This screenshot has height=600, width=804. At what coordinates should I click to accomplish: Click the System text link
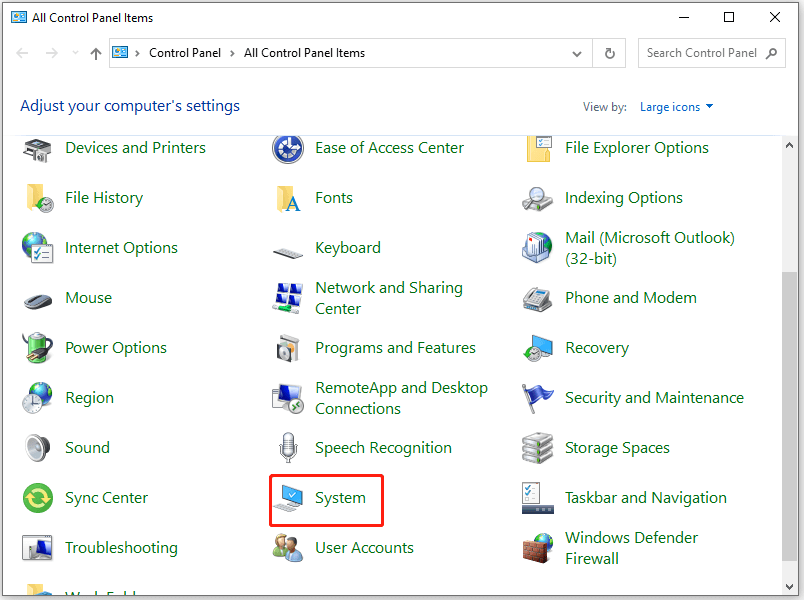340,498
